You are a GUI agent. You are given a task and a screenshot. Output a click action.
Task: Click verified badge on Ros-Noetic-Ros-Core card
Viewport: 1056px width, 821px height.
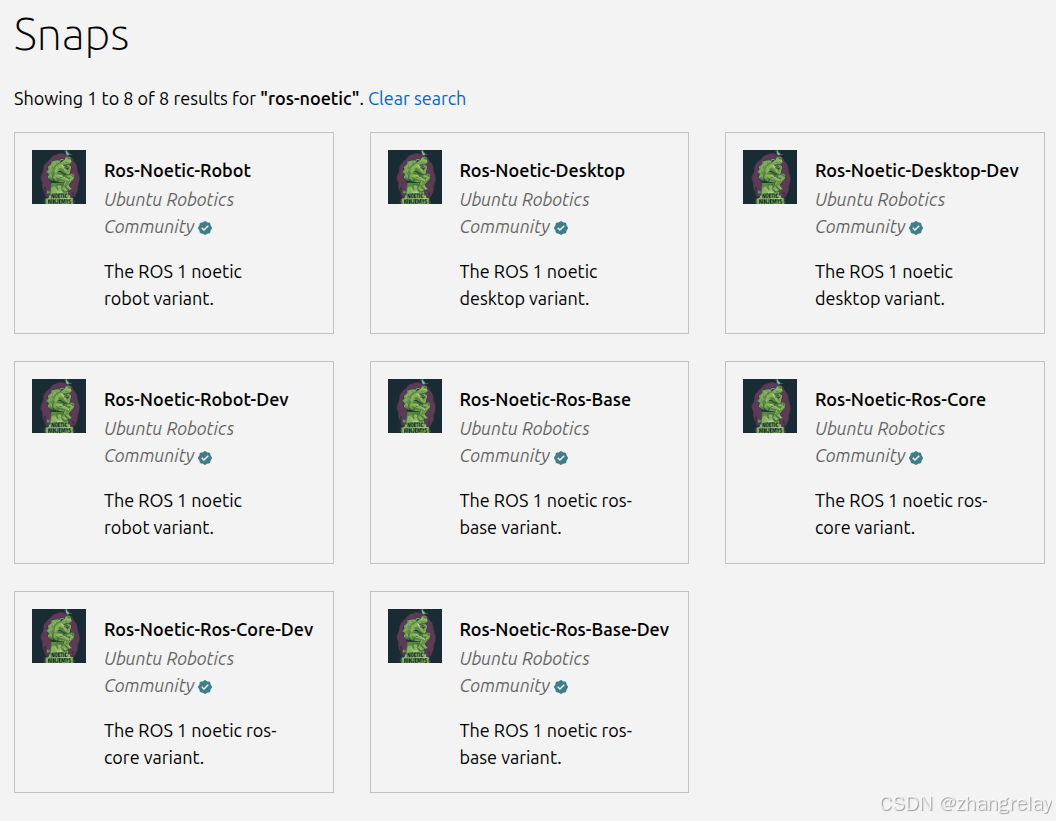916,458
